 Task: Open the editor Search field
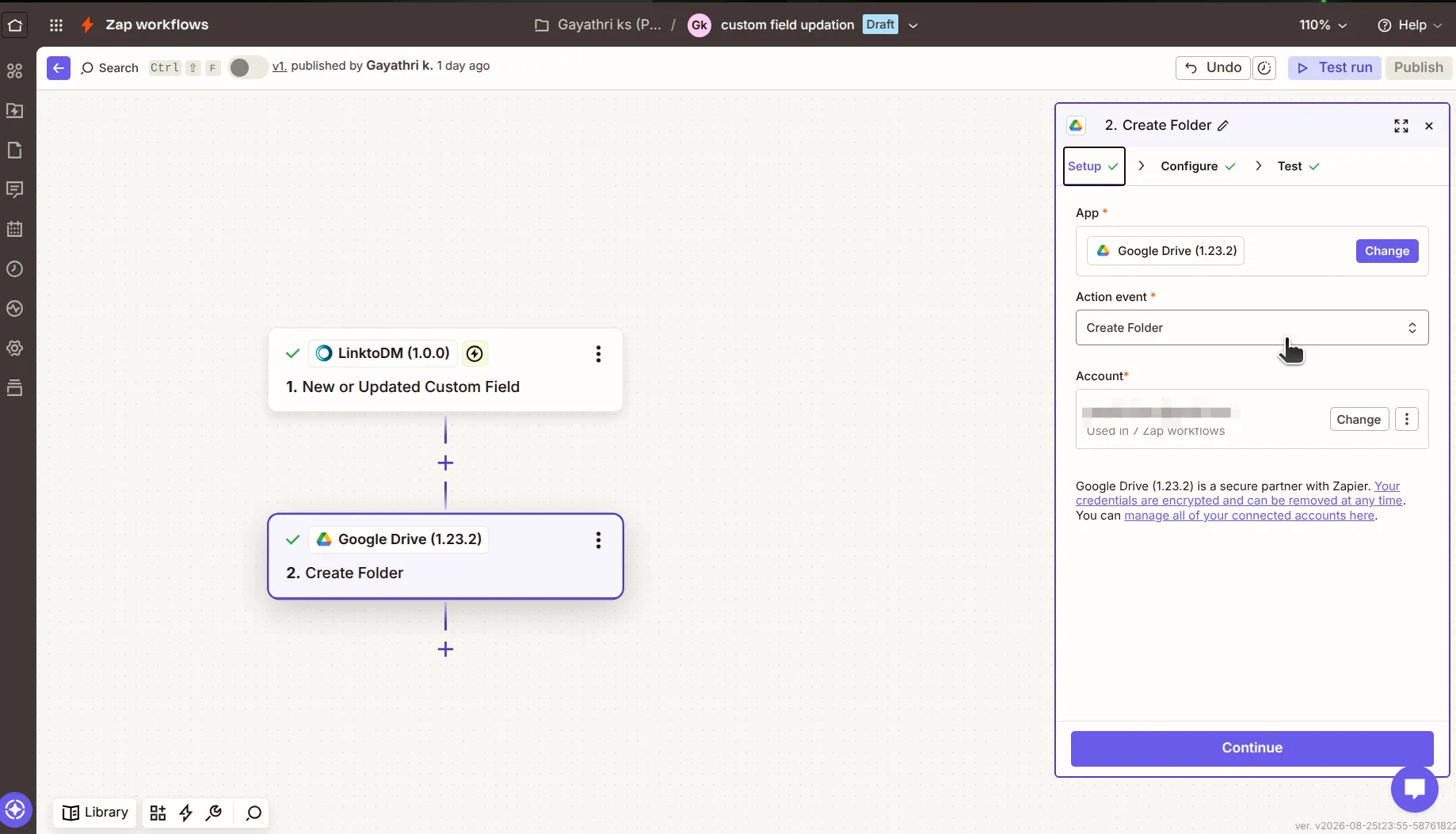[110, 67]
